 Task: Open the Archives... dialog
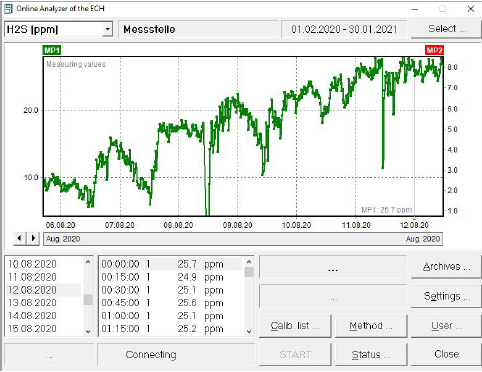click(446, 267)
